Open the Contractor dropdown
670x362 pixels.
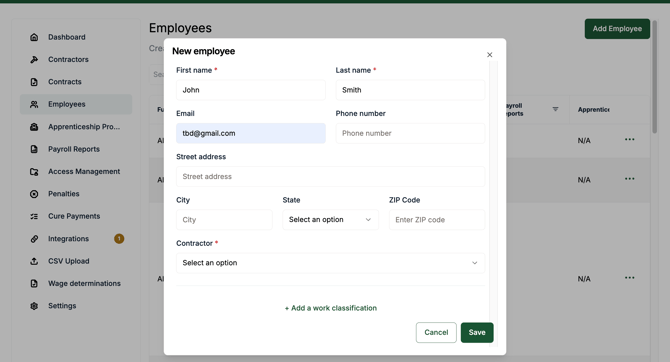(x=330, y=263)
